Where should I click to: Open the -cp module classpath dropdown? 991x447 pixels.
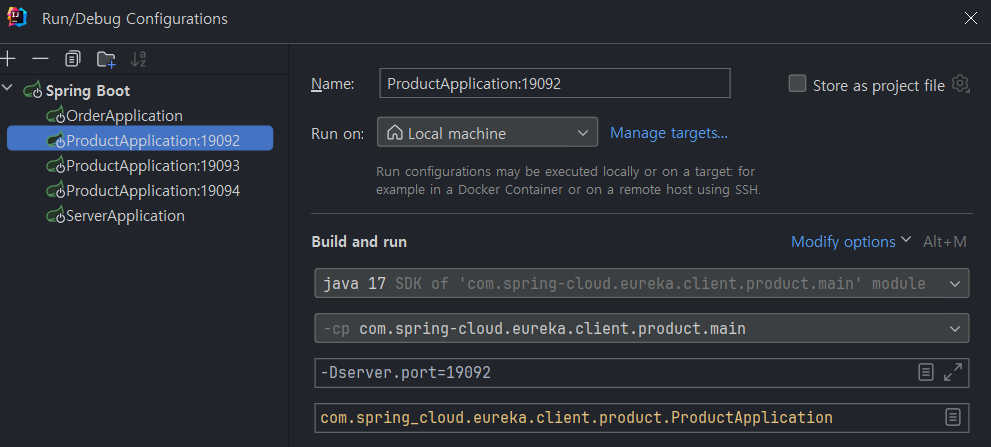point(641,328)
